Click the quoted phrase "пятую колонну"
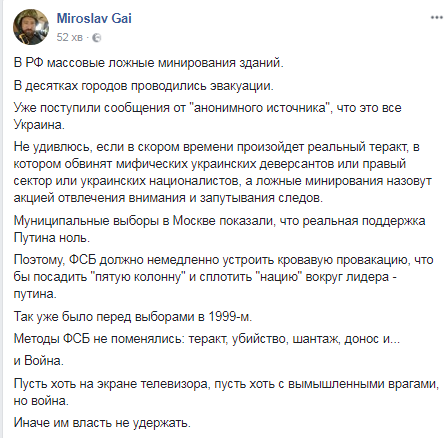This screenshot has width=448, height=438. click(138, 277)
